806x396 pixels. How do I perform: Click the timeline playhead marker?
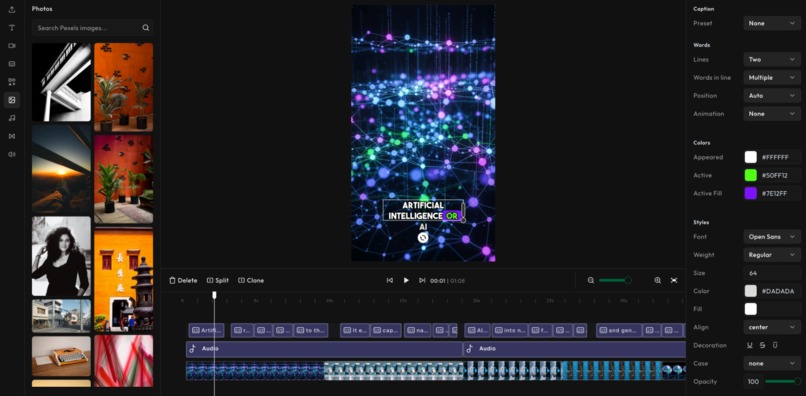click(x=214, y=295)
